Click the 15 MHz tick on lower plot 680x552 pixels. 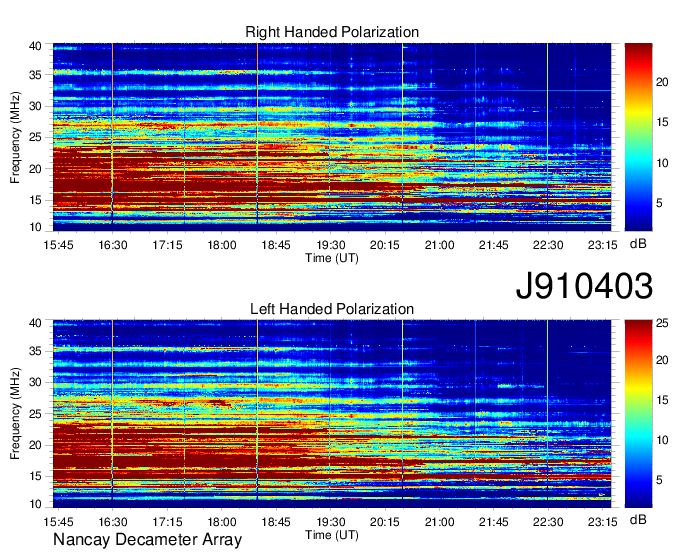tap(35, 476)
